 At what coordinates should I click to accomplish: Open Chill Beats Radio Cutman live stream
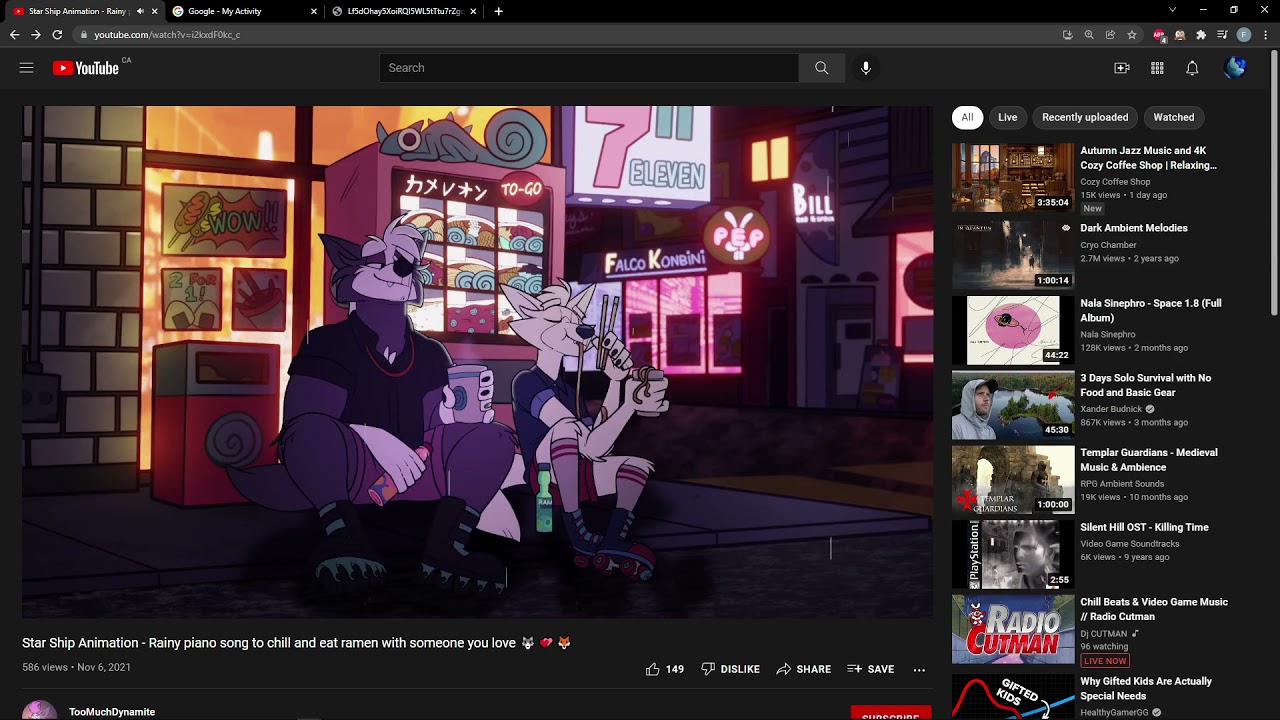(1013, 630)
